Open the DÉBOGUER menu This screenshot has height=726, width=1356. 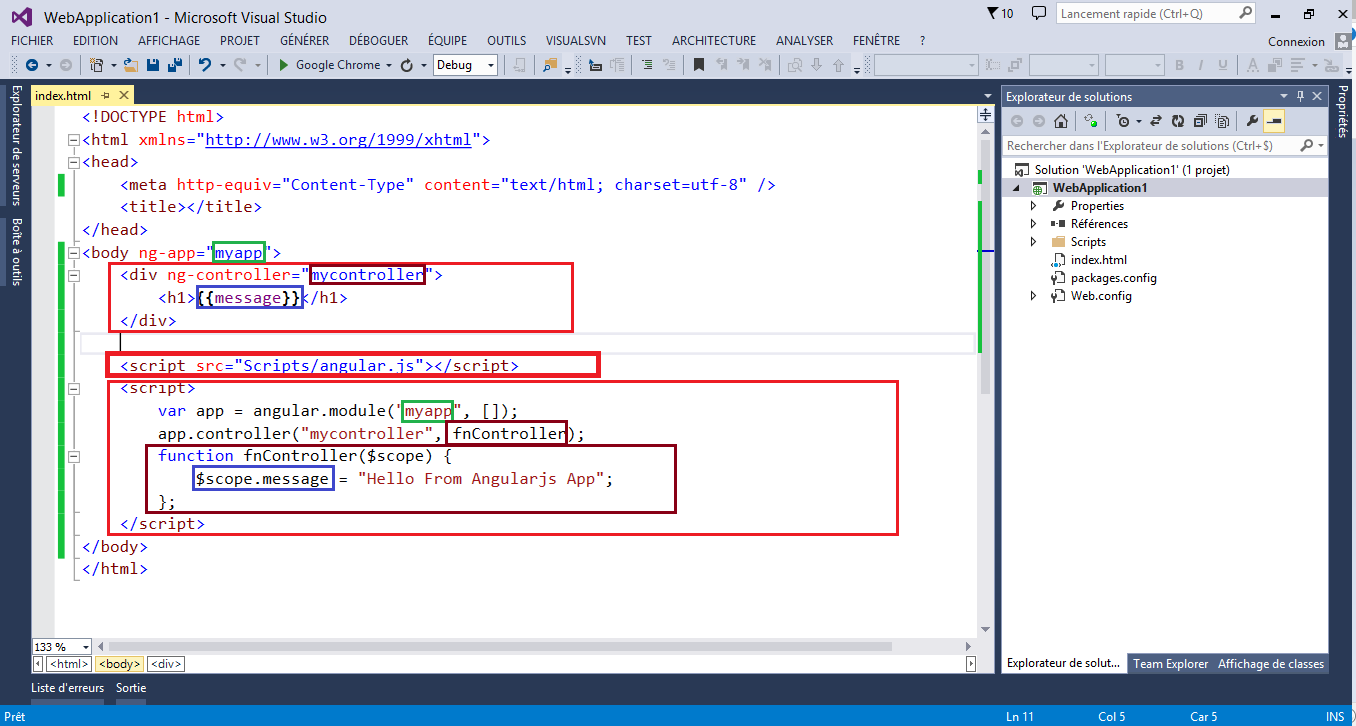pos(378,41)
